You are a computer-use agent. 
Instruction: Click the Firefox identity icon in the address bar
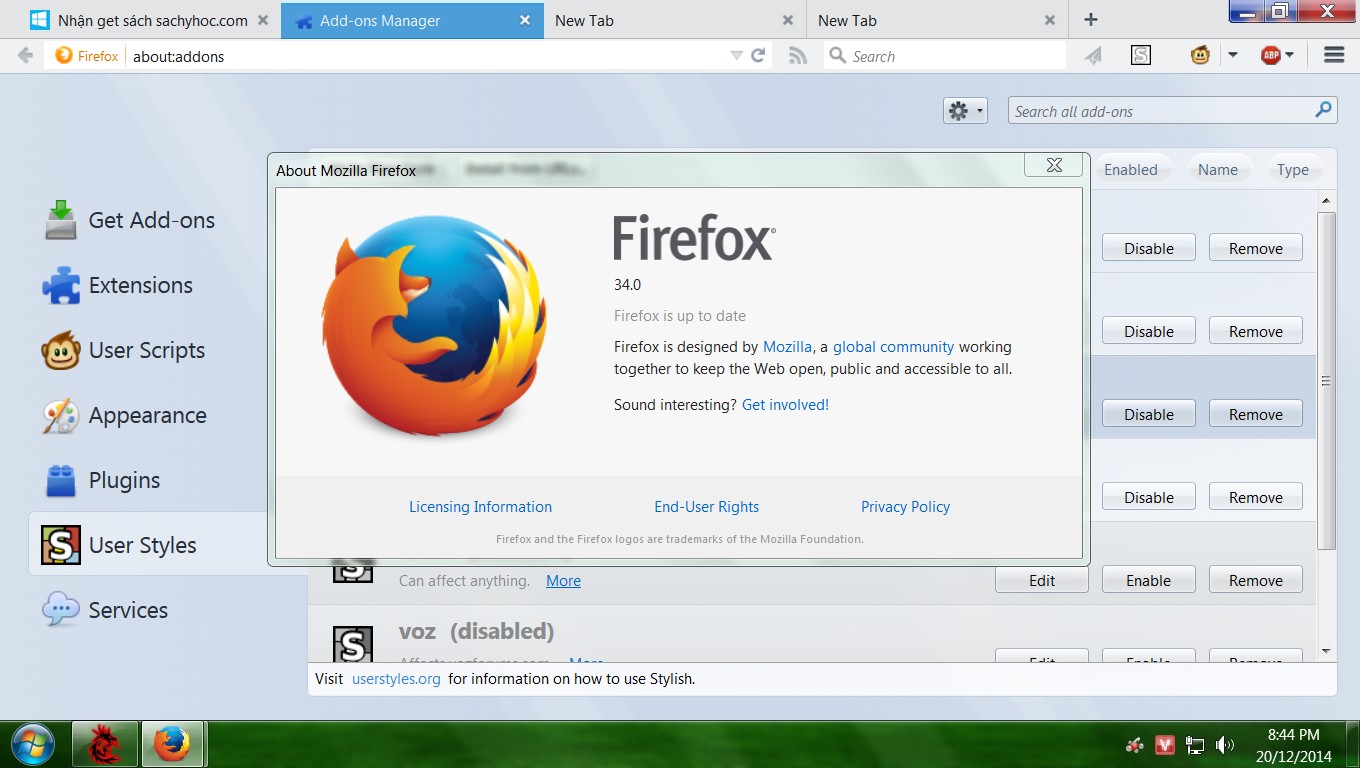[64, 56]
